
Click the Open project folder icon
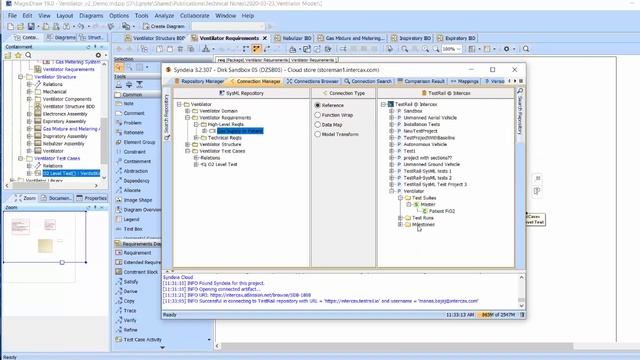tap(20, 27)
